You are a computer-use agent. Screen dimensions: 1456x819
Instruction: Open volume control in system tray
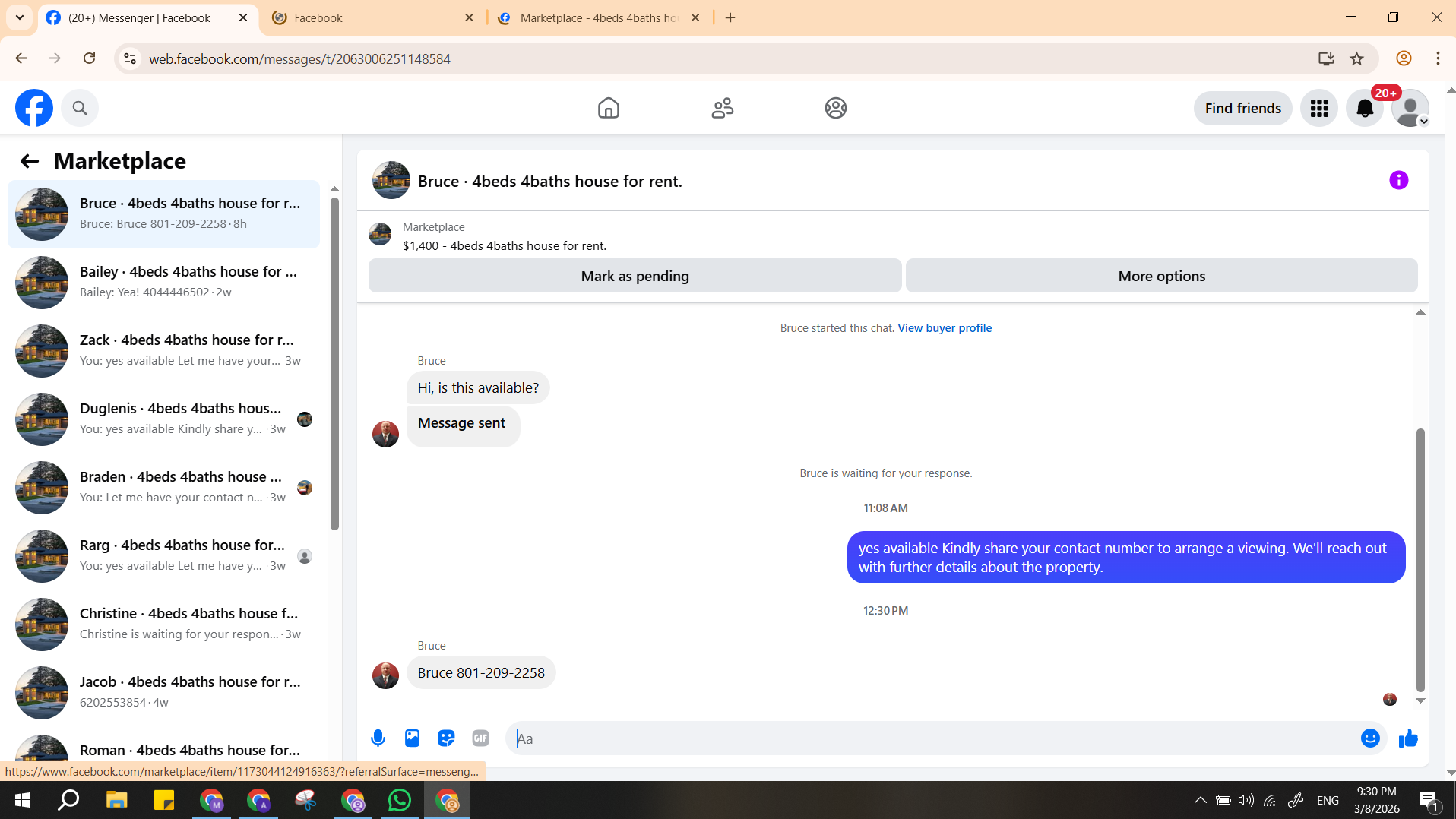point(1246,800)
